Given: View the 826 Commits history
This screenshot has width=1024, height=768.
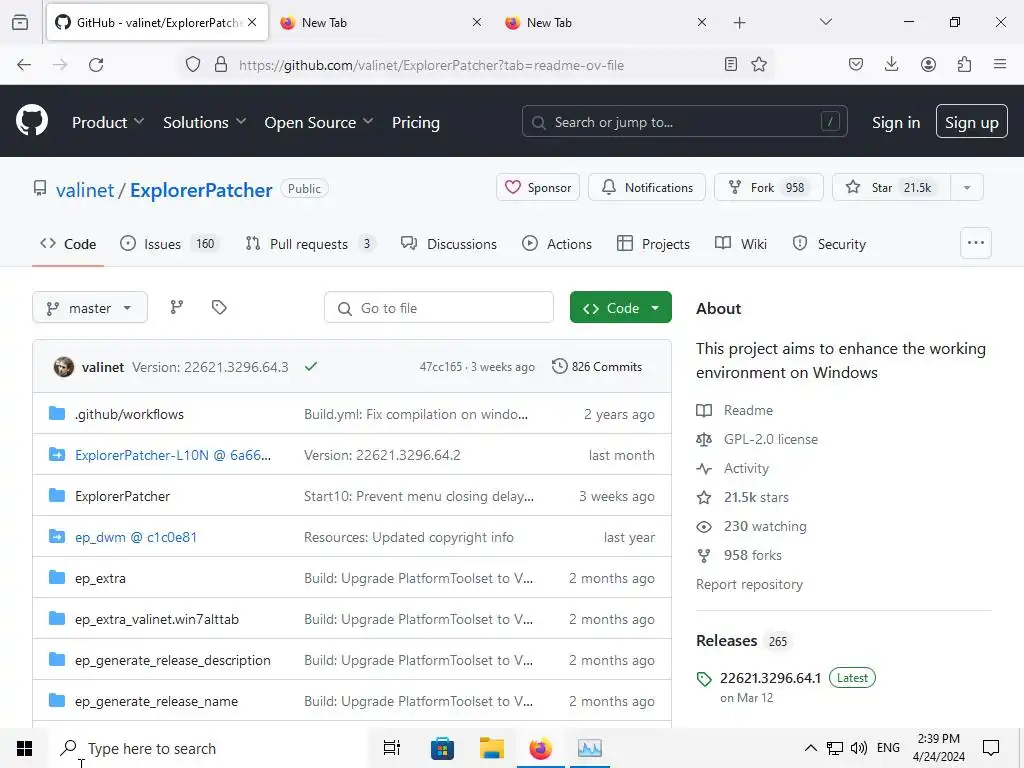Looking at the screenshot, I should click(597, 366).
